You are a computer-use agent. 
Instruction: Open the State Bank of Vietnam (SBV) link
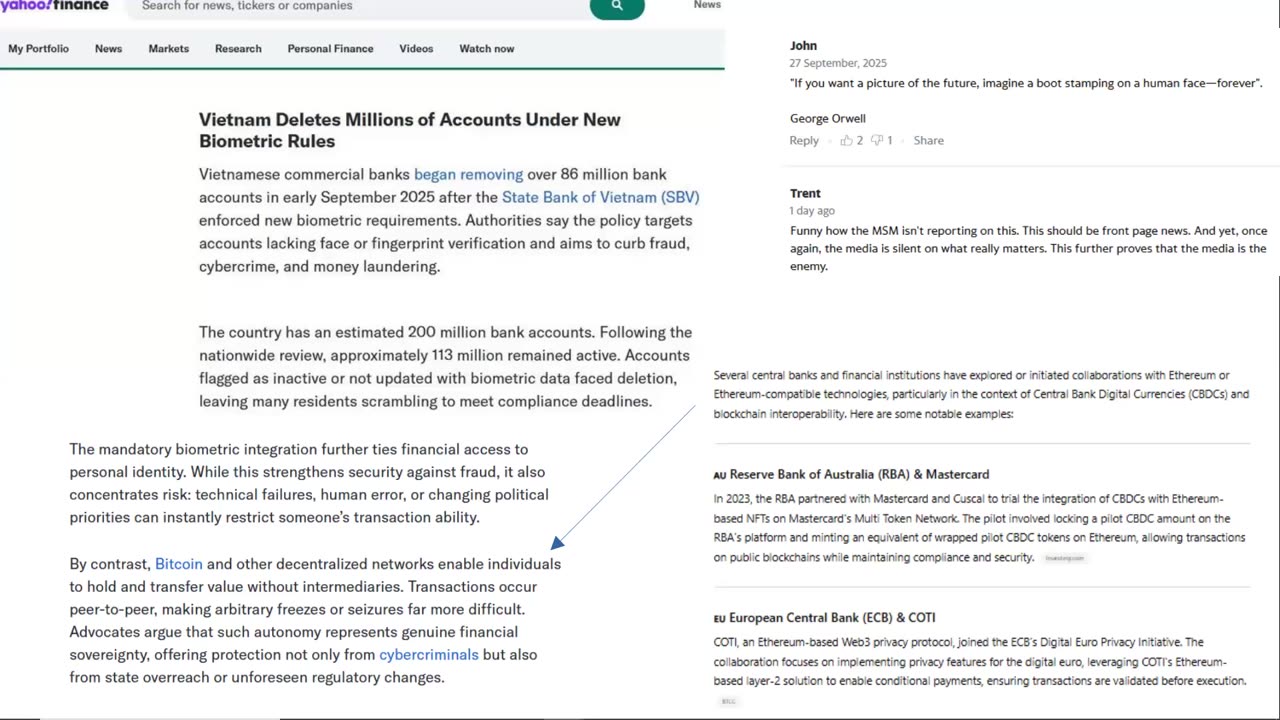pyautogui.click(x=600, y=197)
